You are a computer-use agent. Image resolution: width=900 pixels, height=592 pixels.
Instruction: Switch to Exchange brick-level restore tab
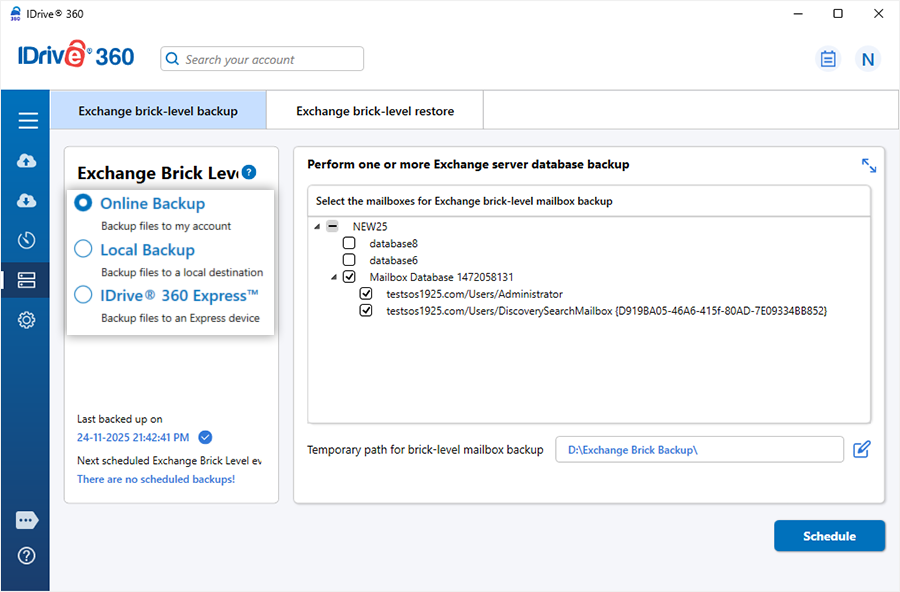tap(375, 111)
